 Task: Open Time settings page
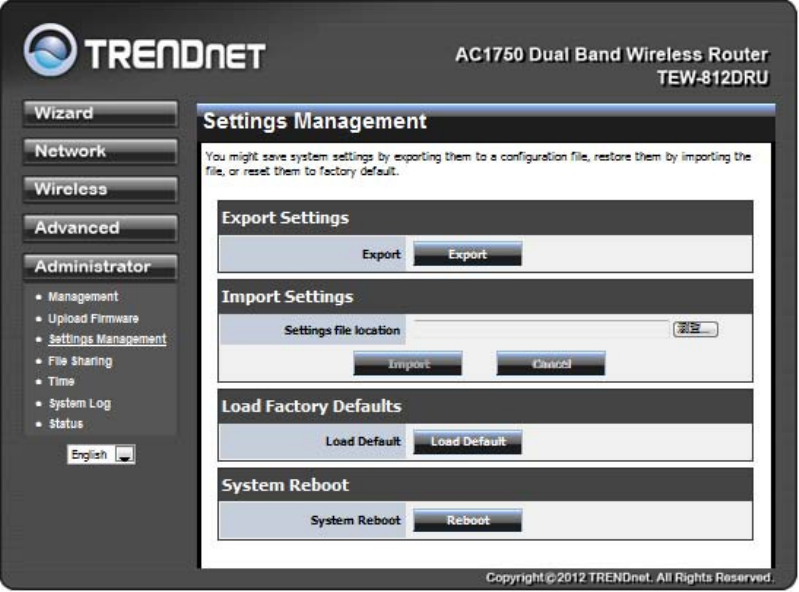coord(61,382)
